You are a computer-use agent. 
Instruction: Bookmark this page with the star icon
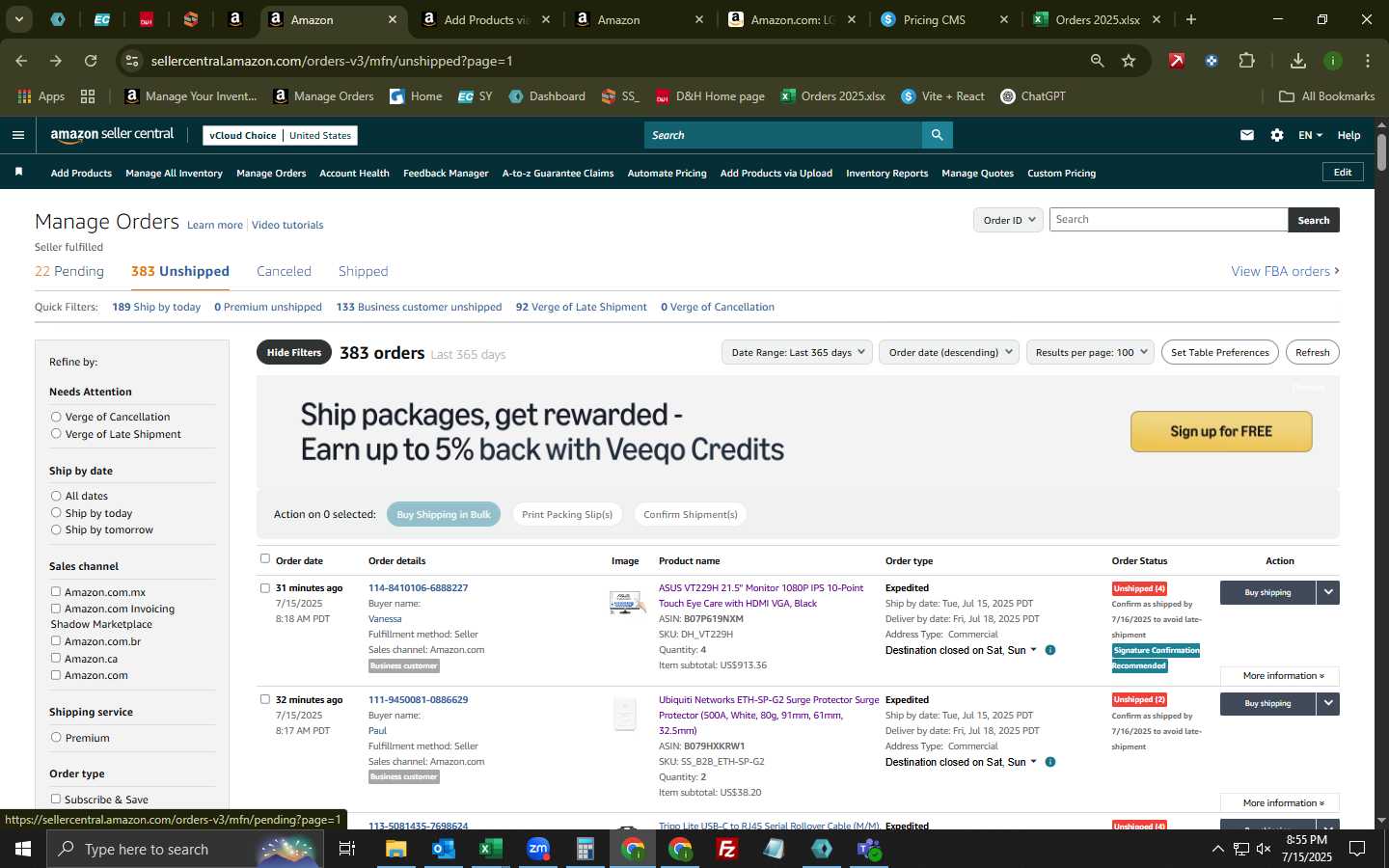coord(1129,61)
